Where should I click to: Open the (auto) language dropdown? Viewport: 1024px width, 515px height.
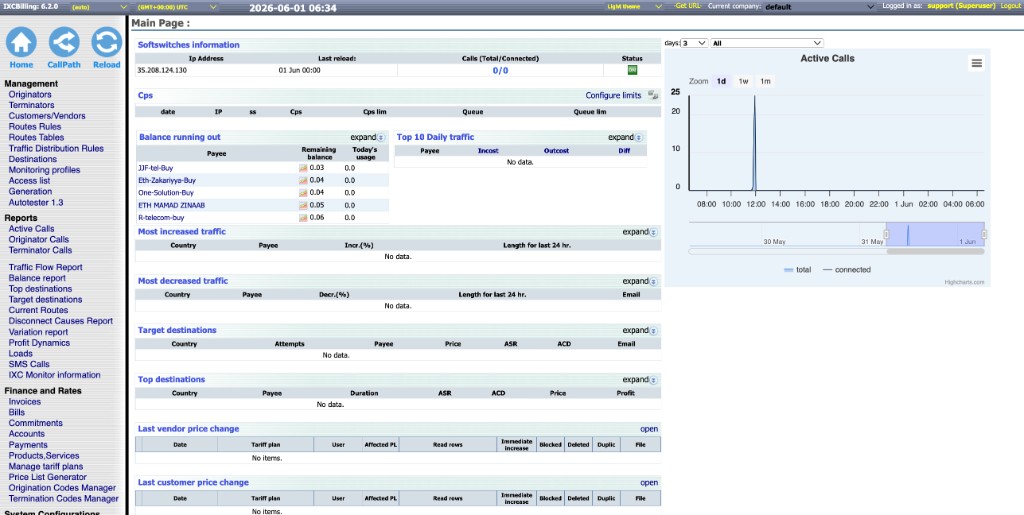(98, 7)
